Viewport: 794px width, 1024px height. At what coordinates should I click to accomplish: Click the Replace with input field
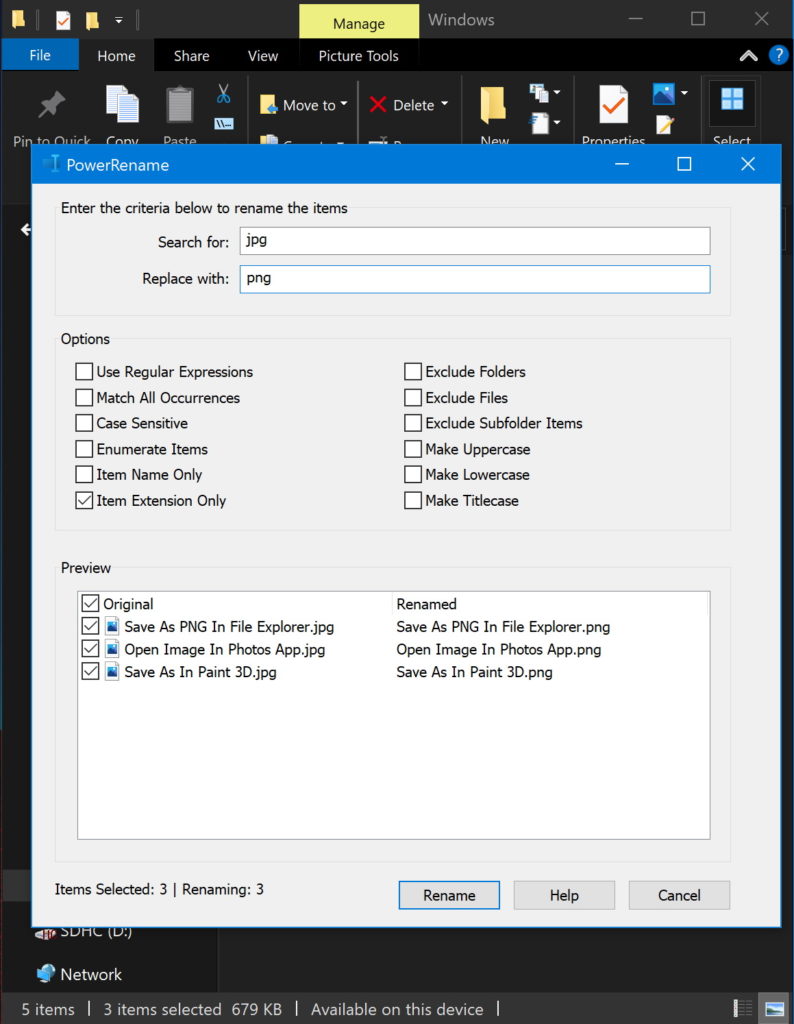pos(475,279)
